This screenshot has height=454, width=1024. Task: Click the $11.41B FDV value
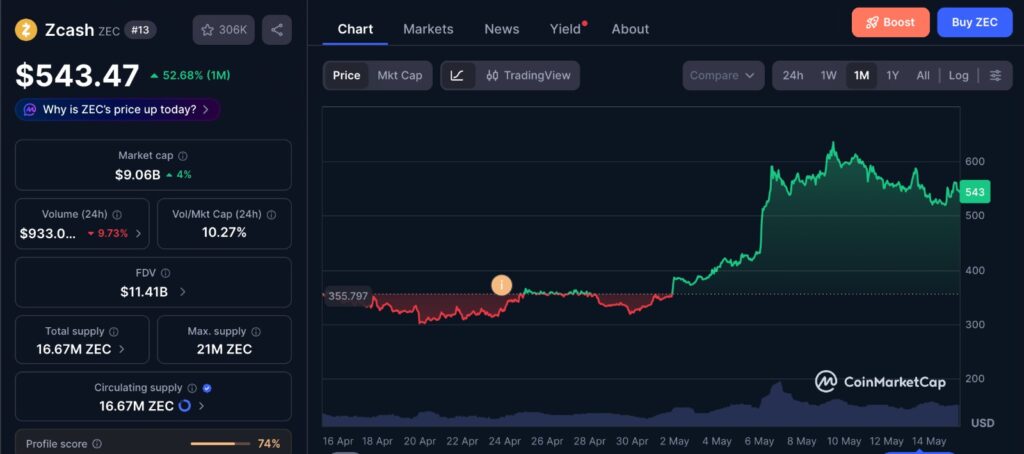(x=144, y=292)
